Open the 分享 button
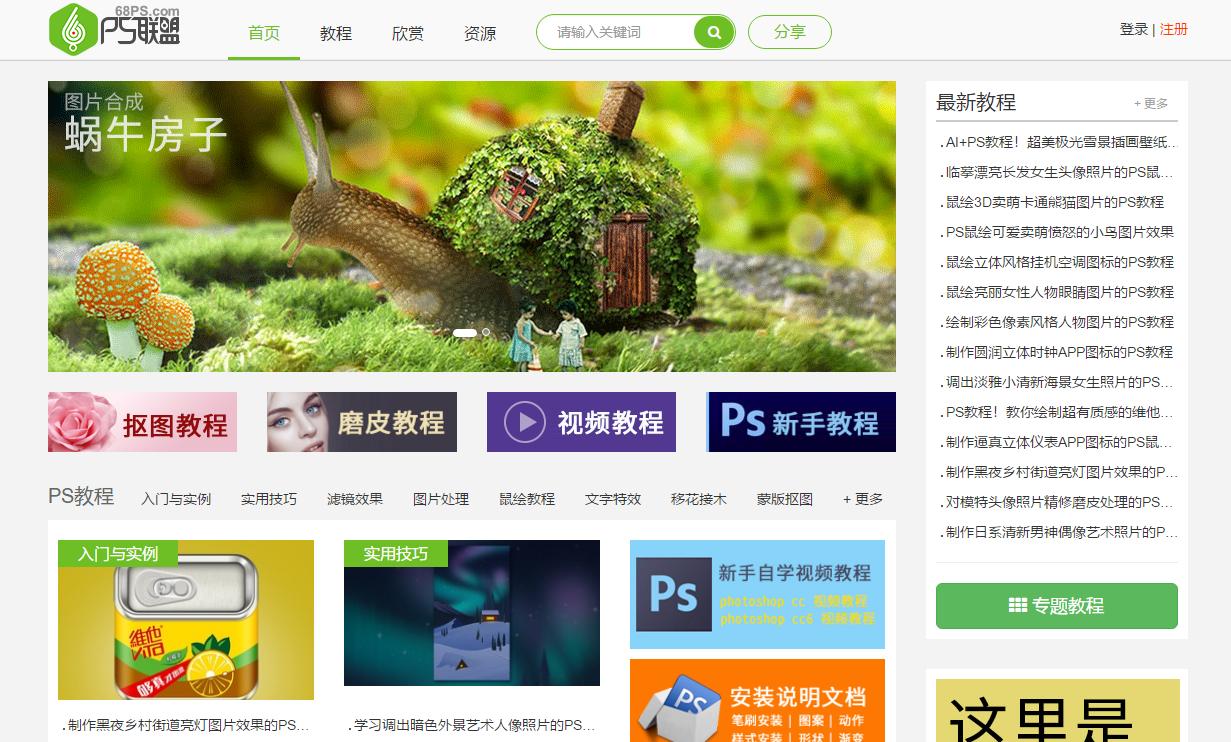Image resolution: width=1231 pixels, height=742 pixels. click(789, 31)
